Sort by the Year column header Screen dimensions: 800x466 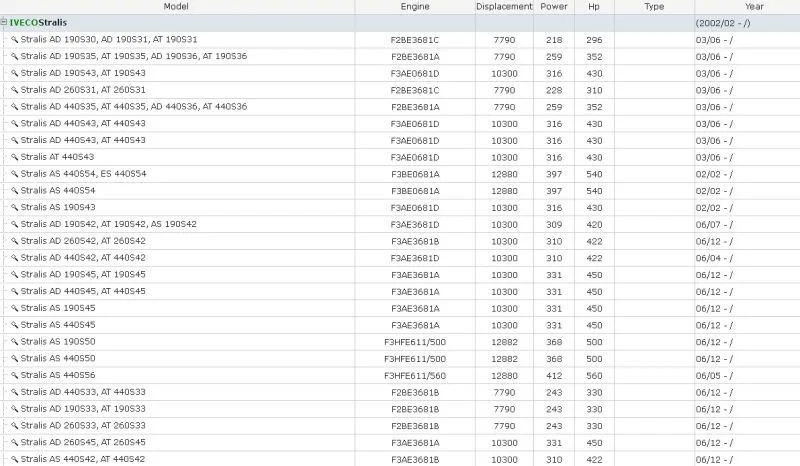point(754,7)
